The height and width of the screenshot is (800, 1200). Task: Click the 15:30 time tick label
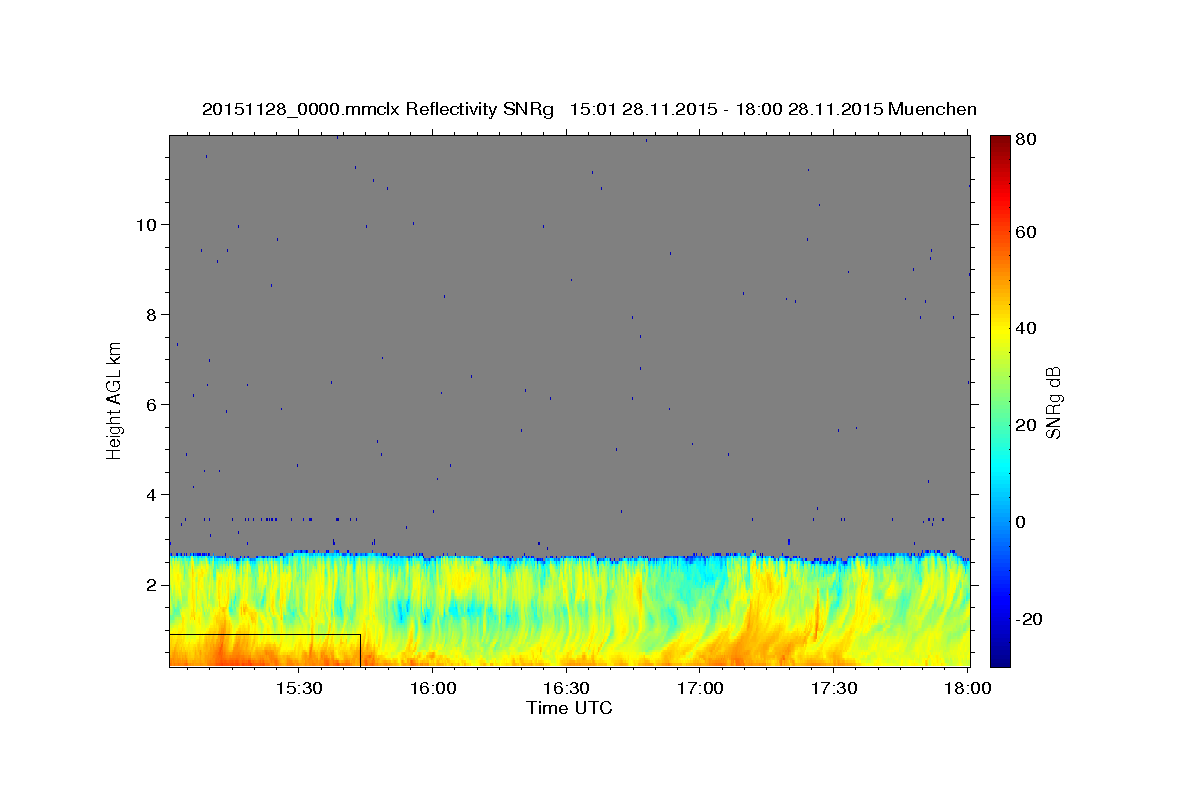click(x=298, y=689)
